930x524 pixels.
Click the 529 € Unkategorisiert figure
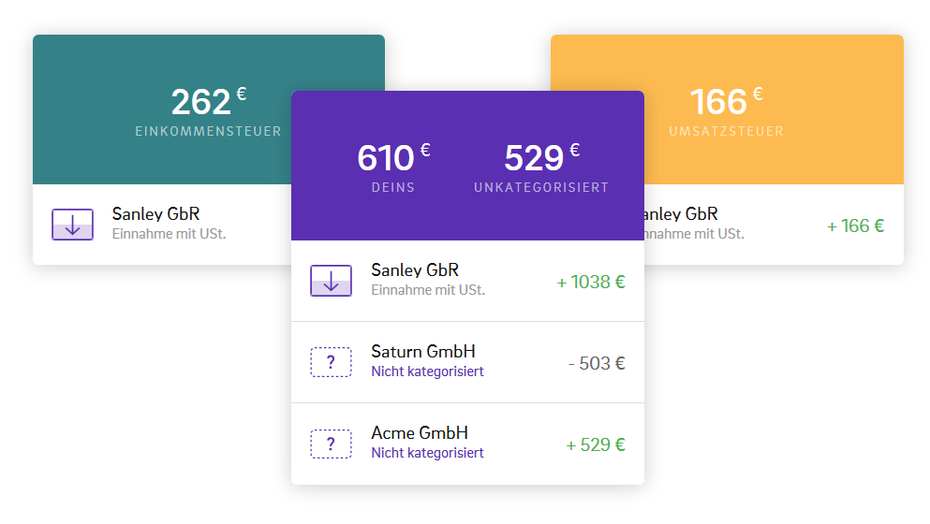pos(542,158)
